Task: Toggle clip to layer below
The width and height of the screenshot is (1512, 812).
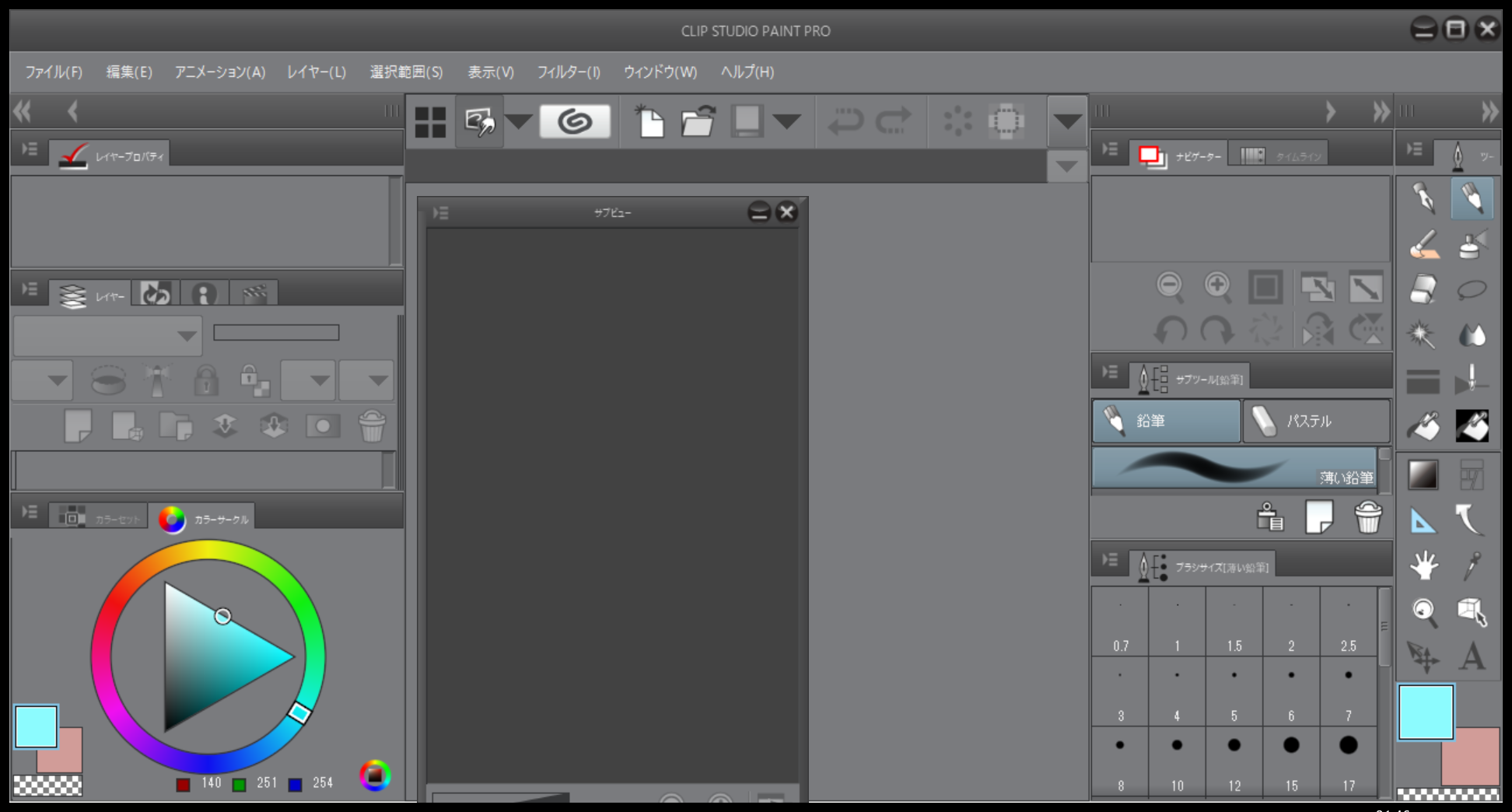Action: [x=107, y=381]
